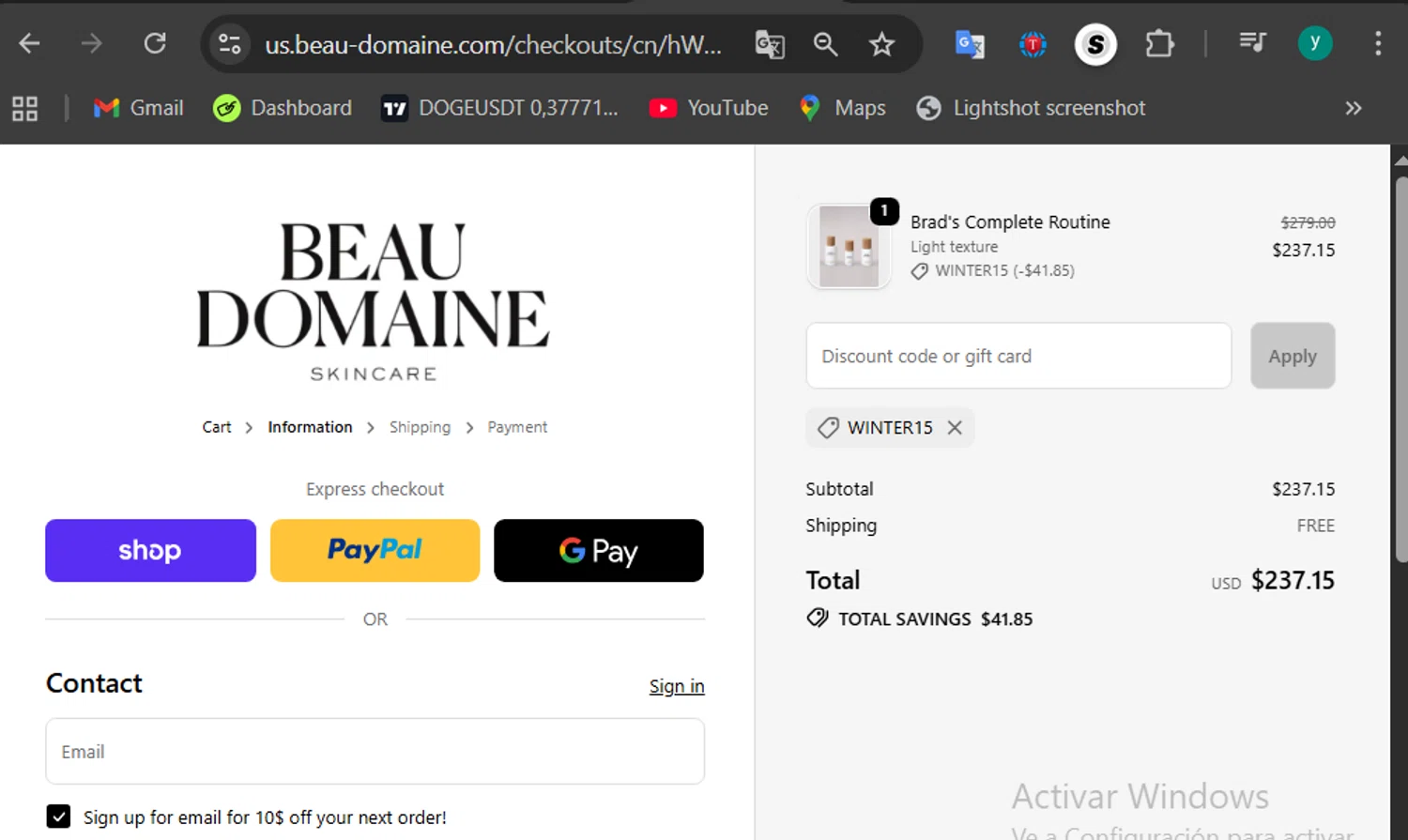Screen dimensions: 1408x840
Task: Go back with the browser back arrow
Action: click(29, 44)
